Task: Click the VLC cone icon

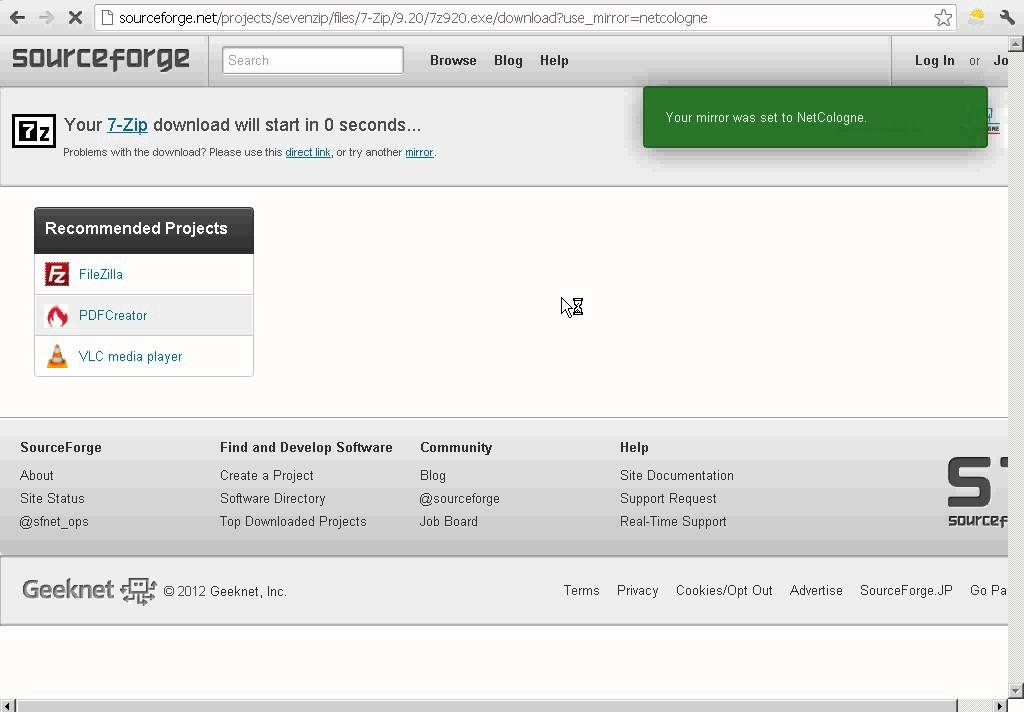Action: 57,357
